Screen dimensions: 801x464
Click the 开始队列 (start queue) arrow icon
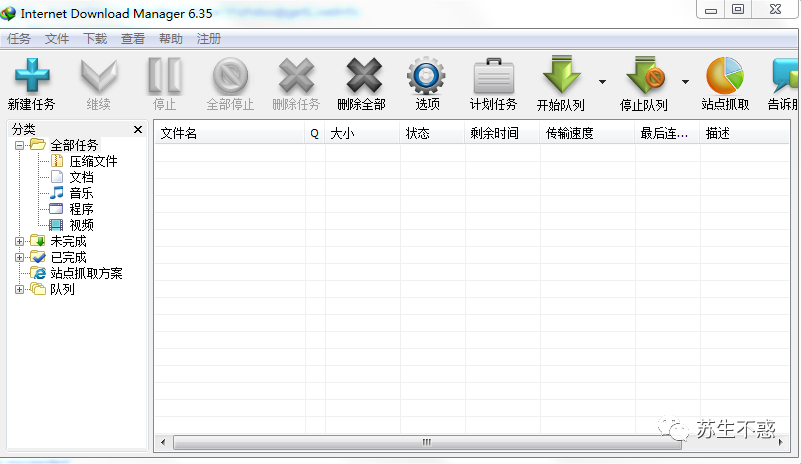pos(561,76)
